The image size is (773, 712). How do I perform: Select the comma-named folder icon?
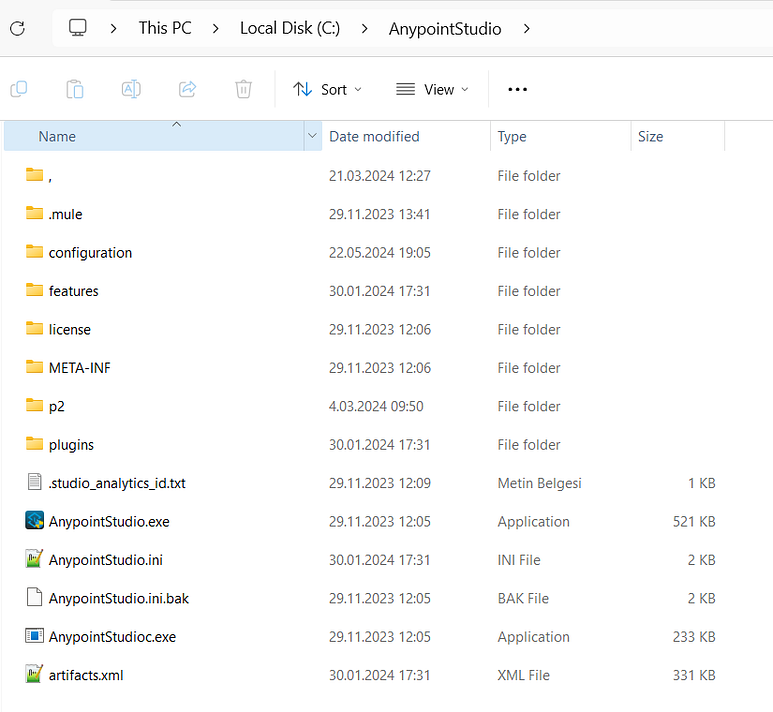point(34,175)
